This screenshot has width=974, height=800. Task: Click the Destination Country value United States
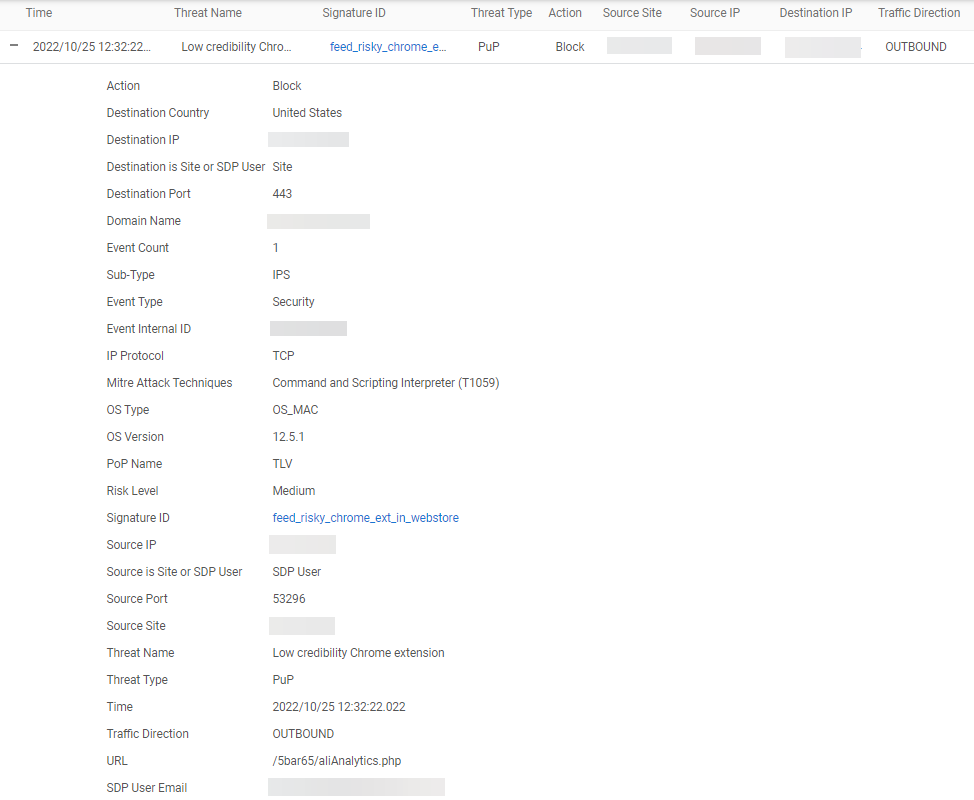tap(307, 113)
